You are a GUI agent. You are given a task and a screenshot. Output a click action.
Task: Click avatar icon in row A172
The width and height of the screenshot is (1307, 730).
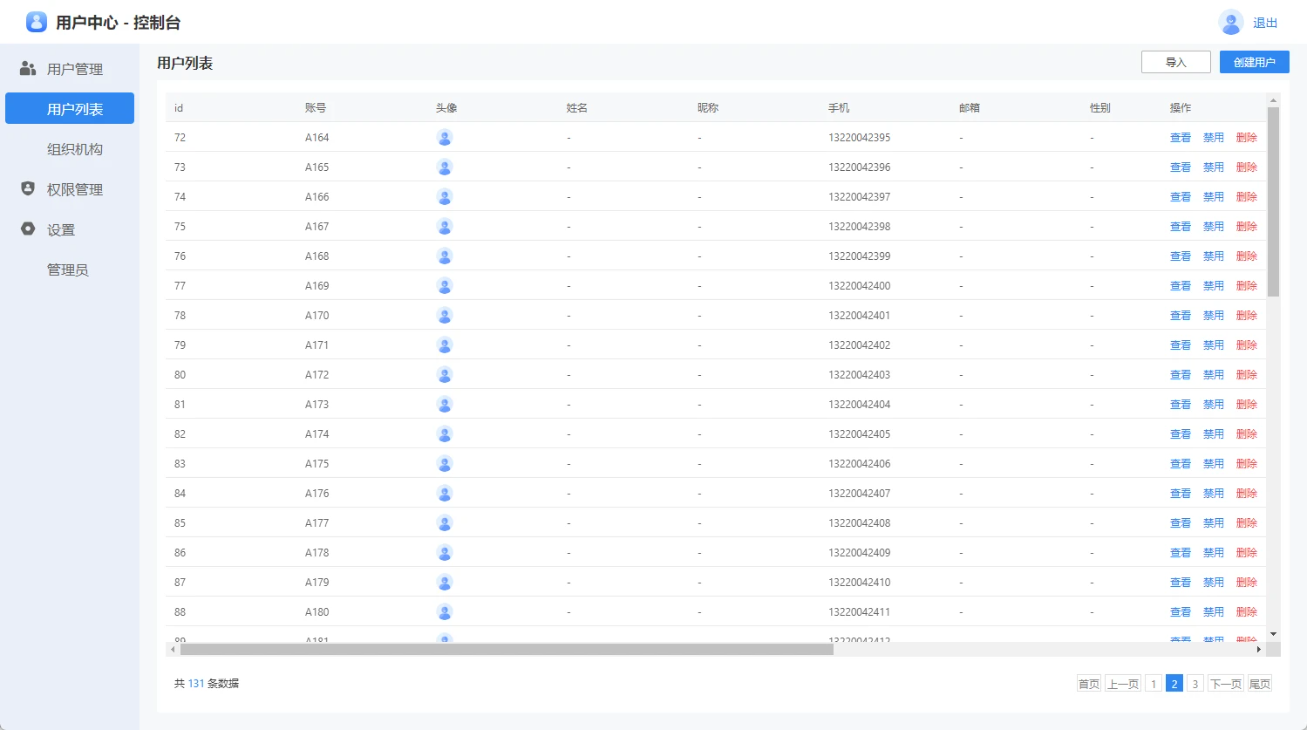pos(445,375)
